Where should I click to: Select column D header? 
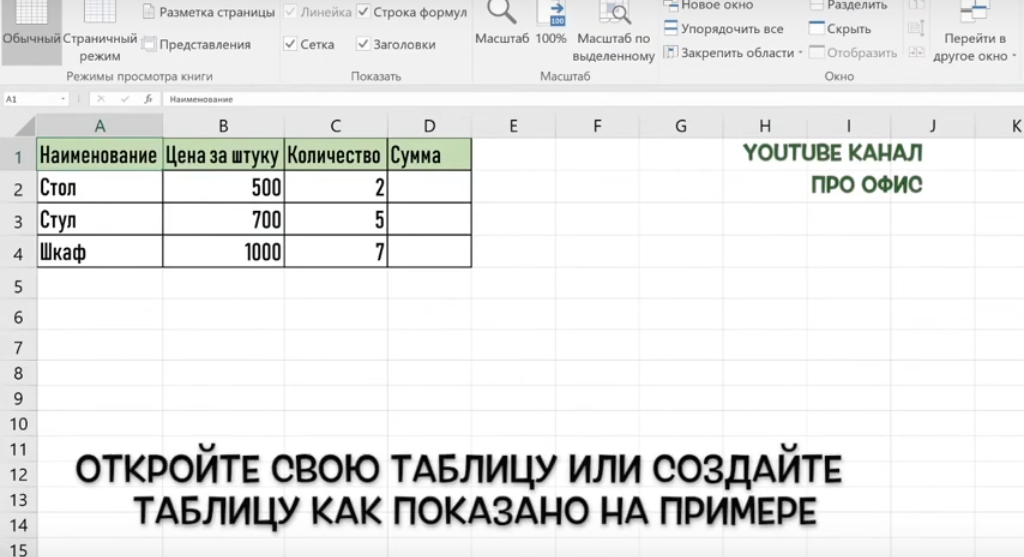(429, 125)
